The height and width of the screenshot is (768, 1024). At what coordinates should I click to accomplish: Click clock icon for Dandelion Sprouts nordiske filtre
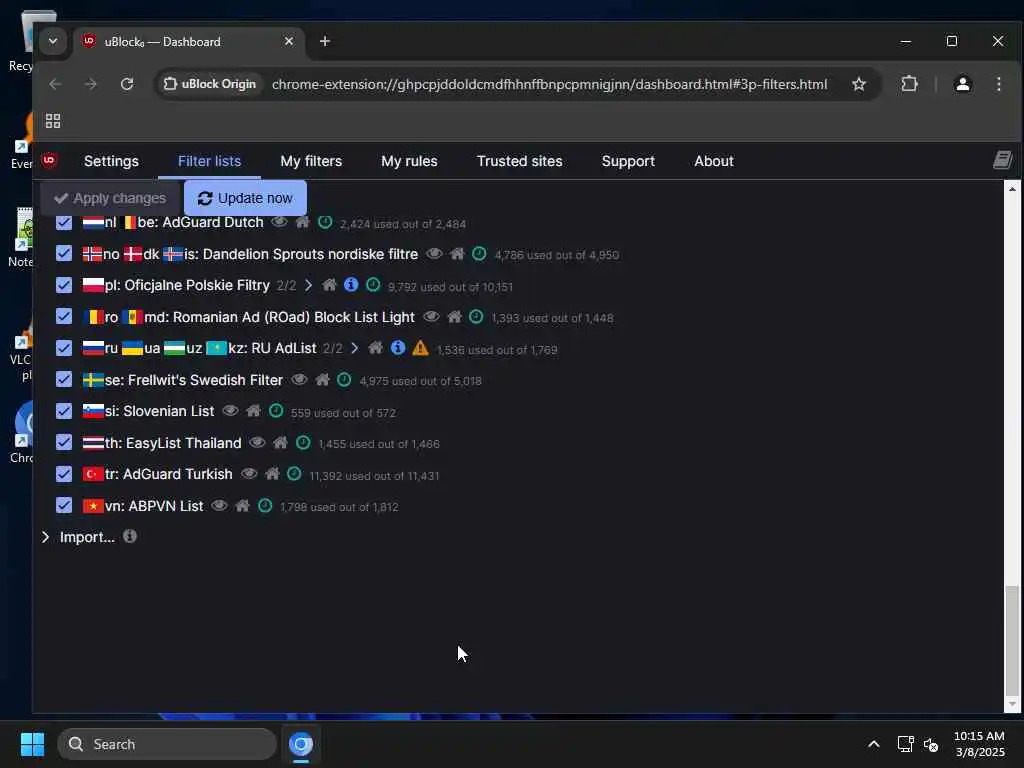479,253
